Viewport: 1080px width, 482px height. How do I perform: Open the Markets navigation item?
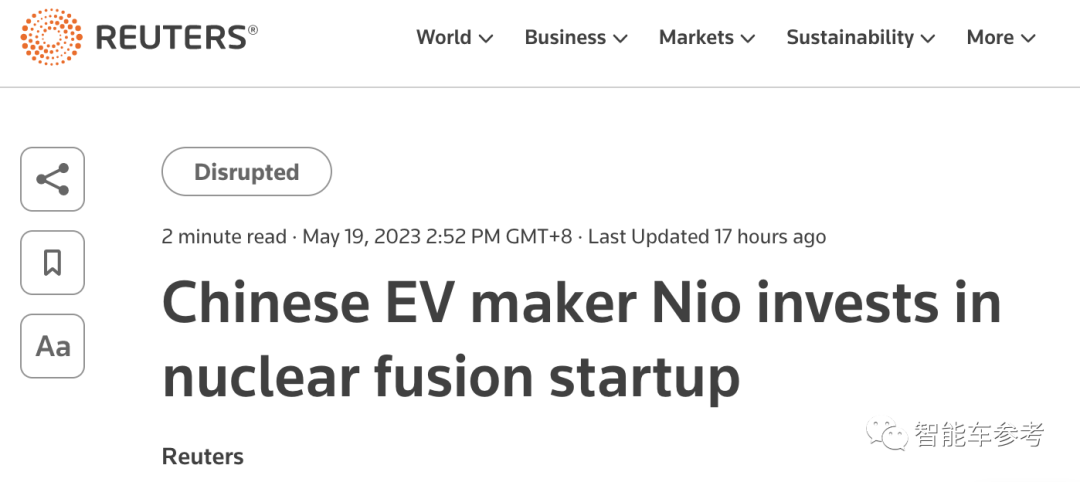(x=696, y=38)
